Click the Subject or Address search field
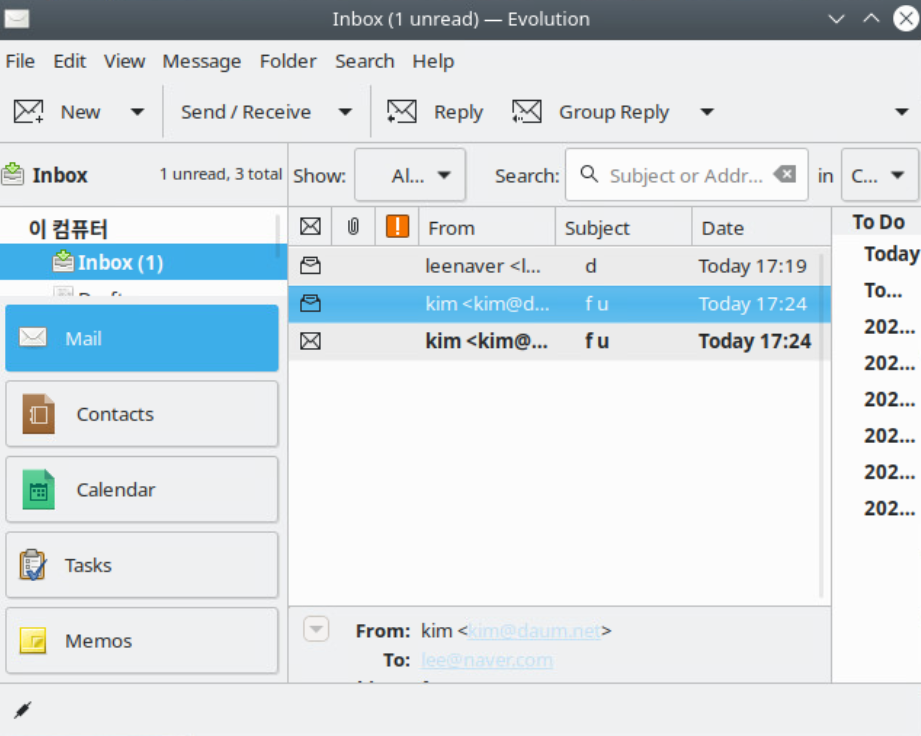Viewport: 921px width, 736px height. (x=686, y=175)
